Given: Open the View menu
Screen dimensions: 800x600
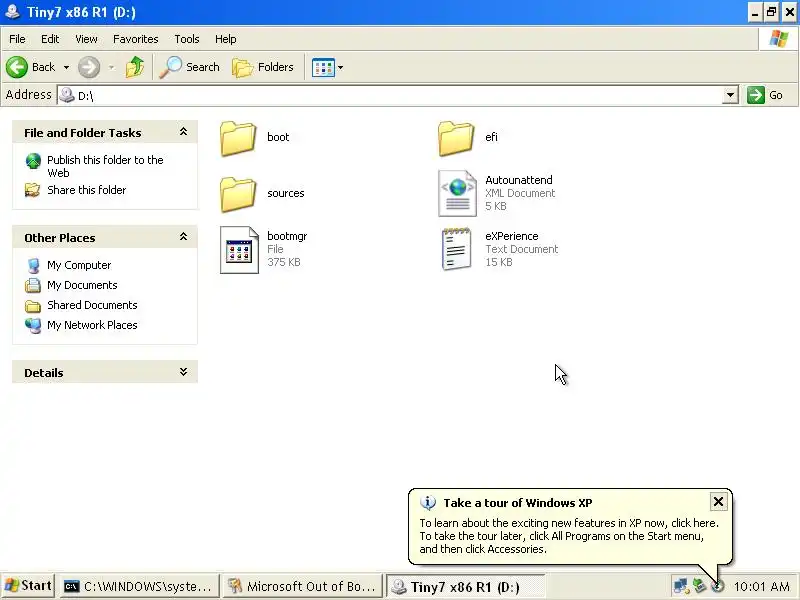Looking at the screenshot, I should point(86,39).
